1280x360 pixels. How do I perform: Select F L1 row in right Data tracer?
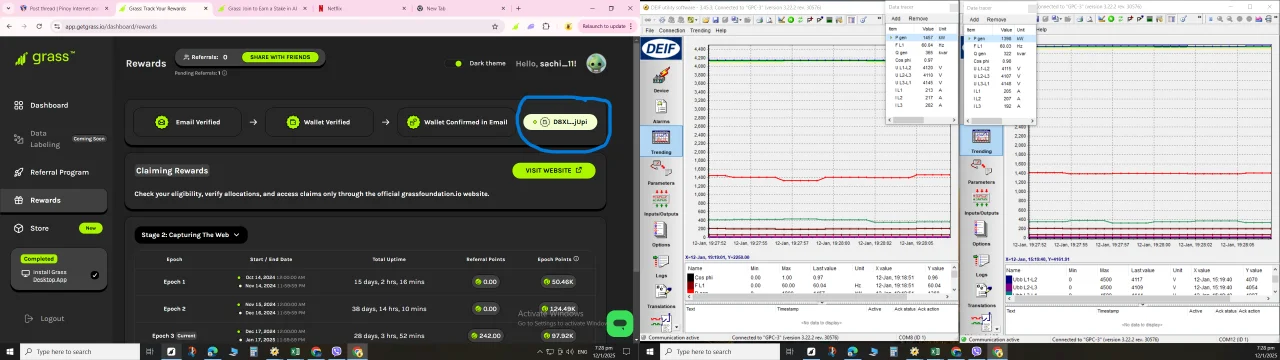click(x=998, y=45)
